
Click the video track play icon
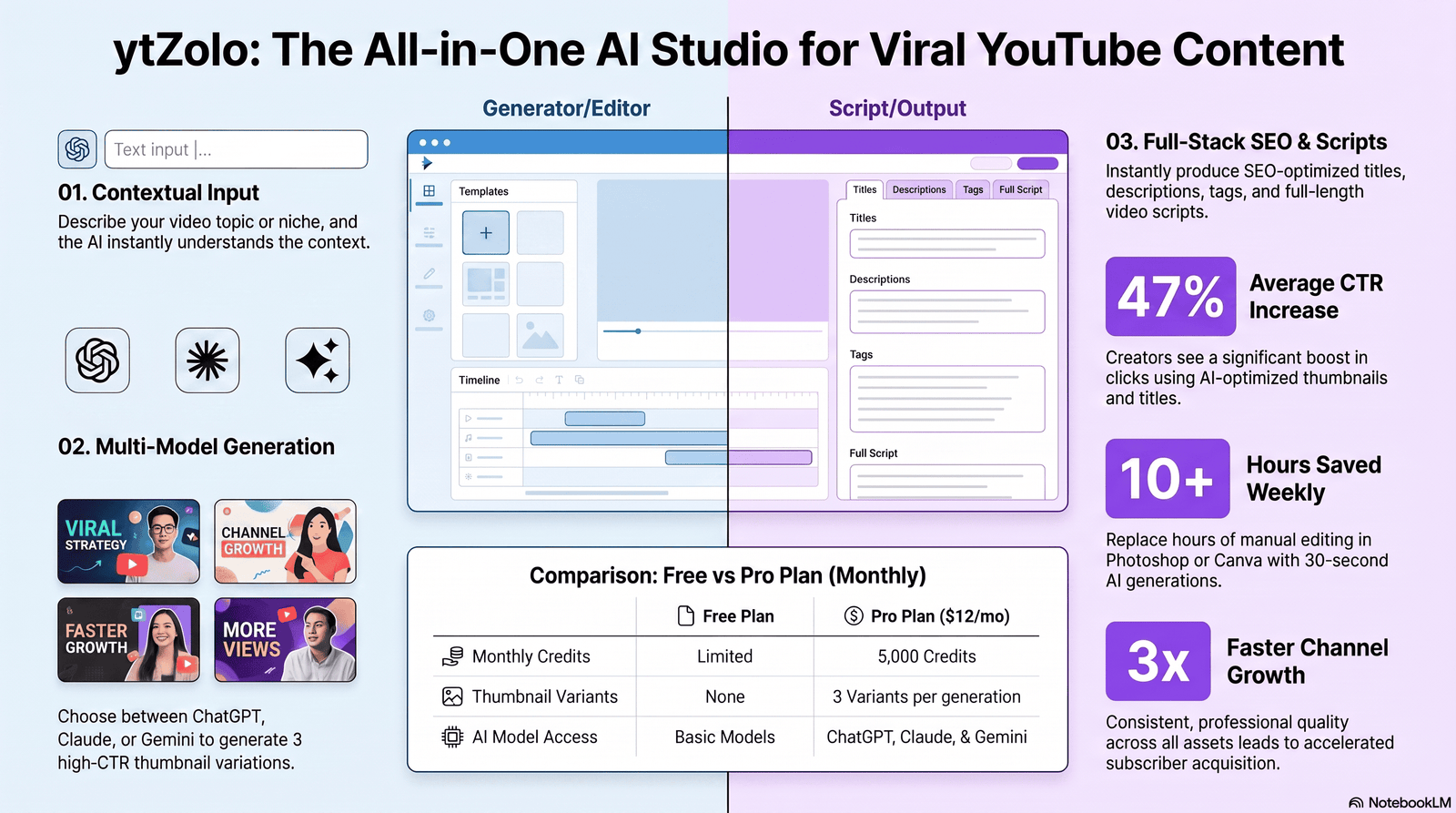click(x=469, y=419)
